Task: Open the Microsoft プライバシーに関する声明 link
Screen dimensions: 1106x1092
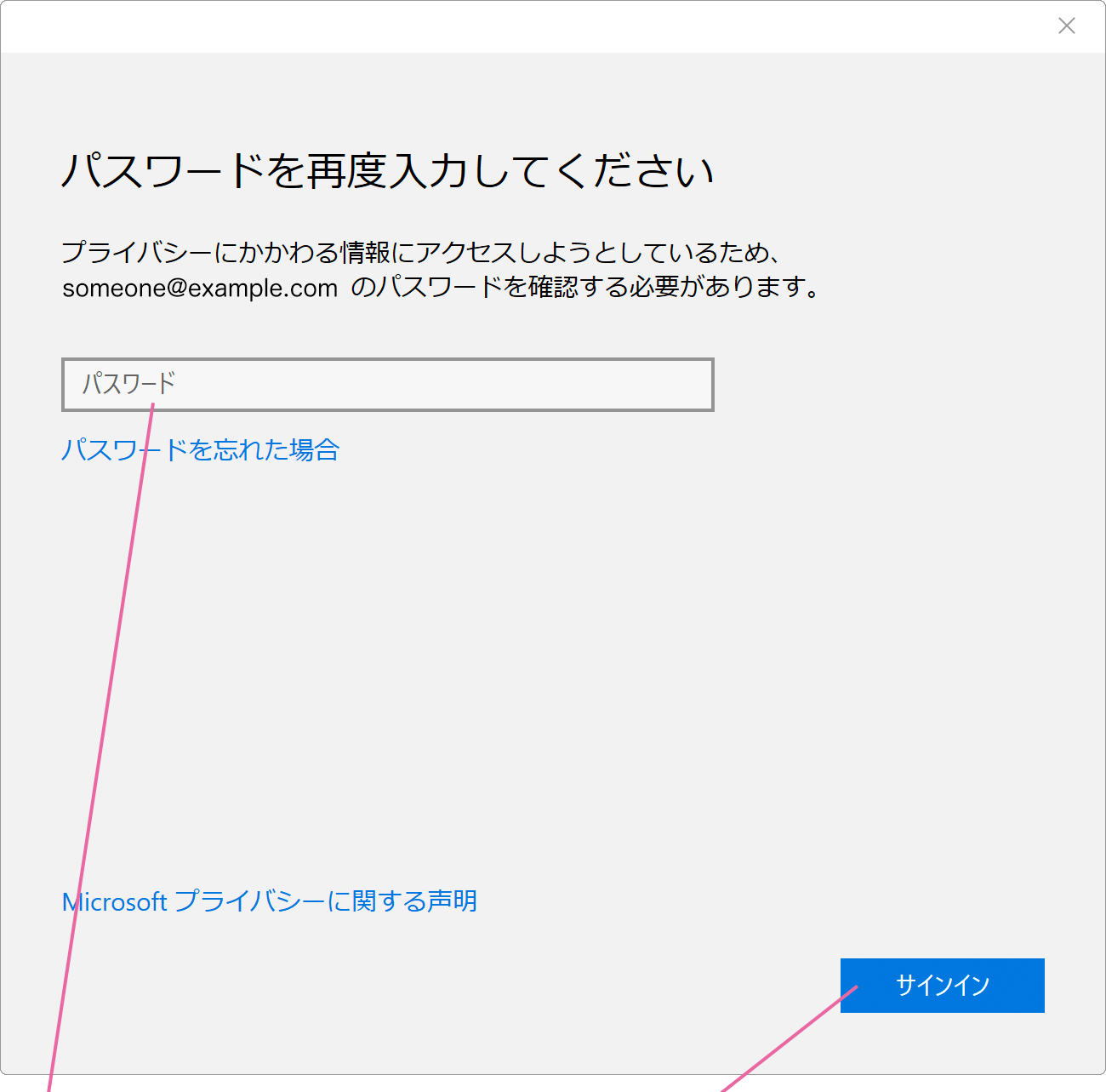Action: coord(270,901)
